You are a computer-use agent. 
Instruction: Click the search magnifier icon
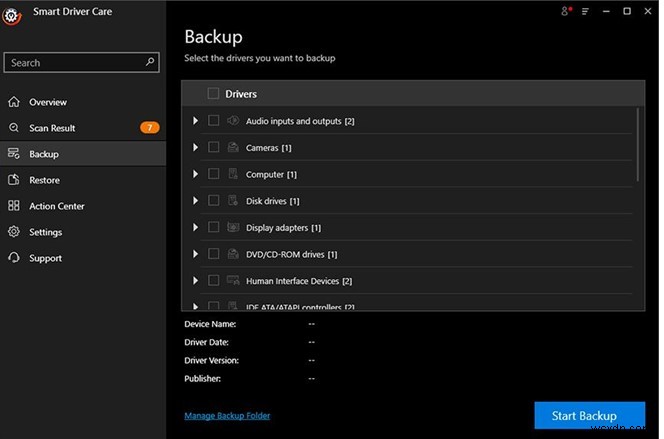point(150,62)
